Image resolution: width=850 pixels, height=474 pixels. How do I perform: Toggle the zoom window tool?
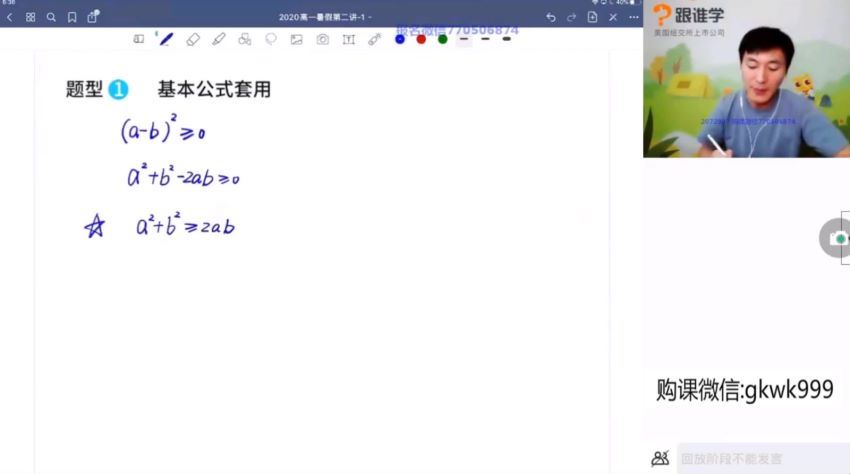tap(139, 39)
